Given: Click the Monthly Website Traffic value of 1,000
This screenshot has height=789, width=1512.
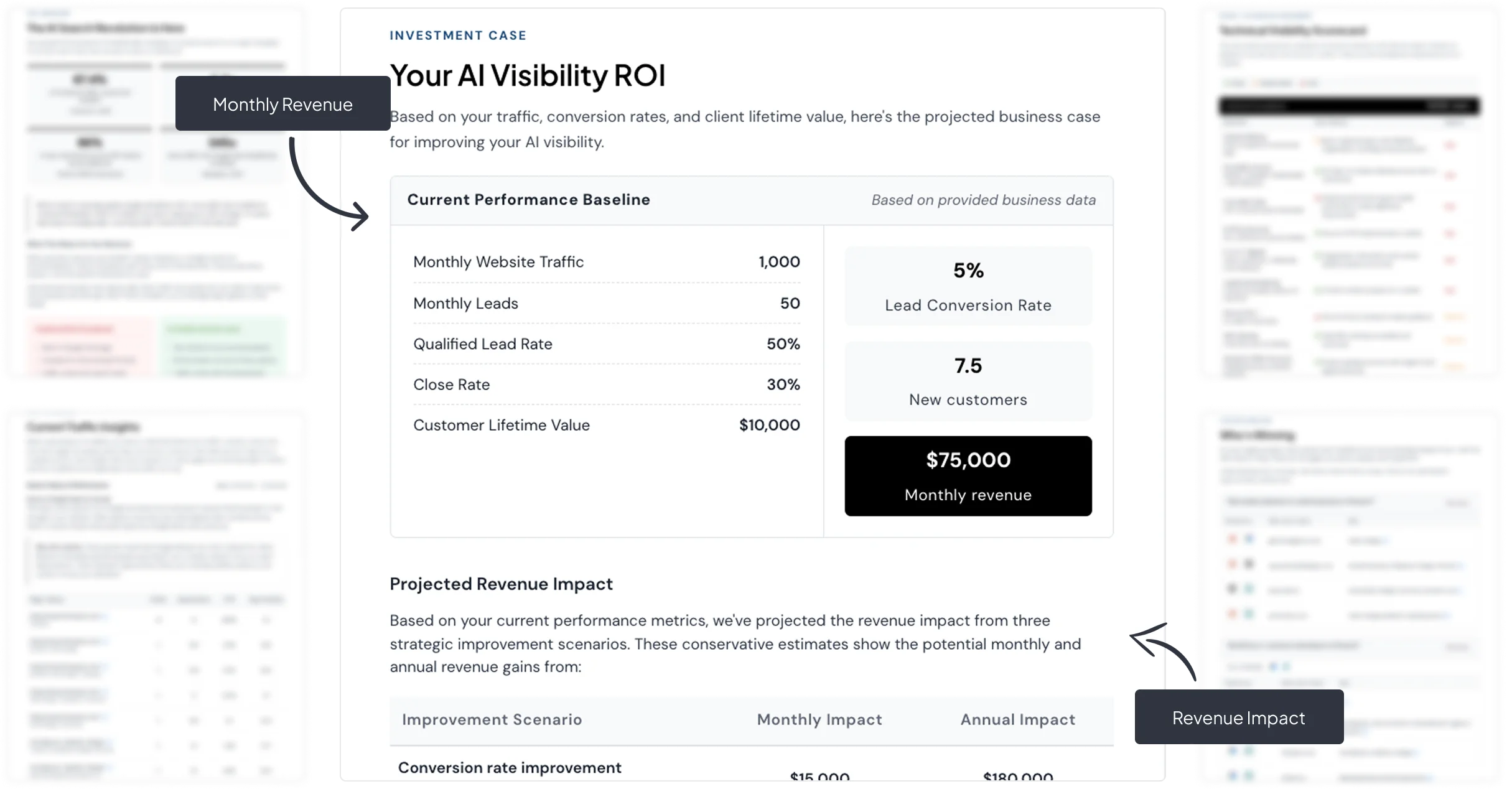Looking at the screenshot, I should [x=779, y=262].
